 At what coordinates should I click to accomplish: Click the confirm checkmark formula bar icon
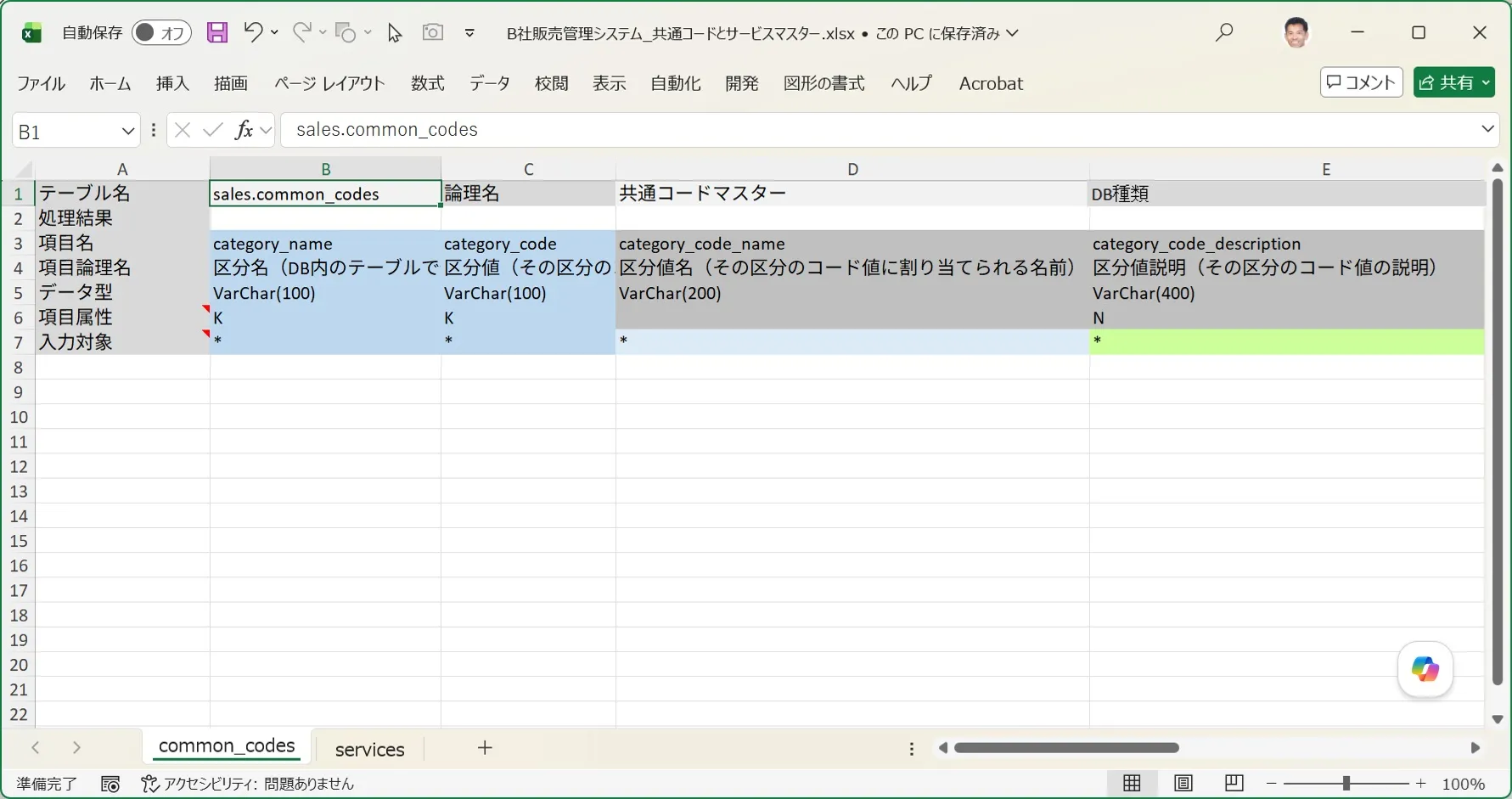tap(213, 130)
